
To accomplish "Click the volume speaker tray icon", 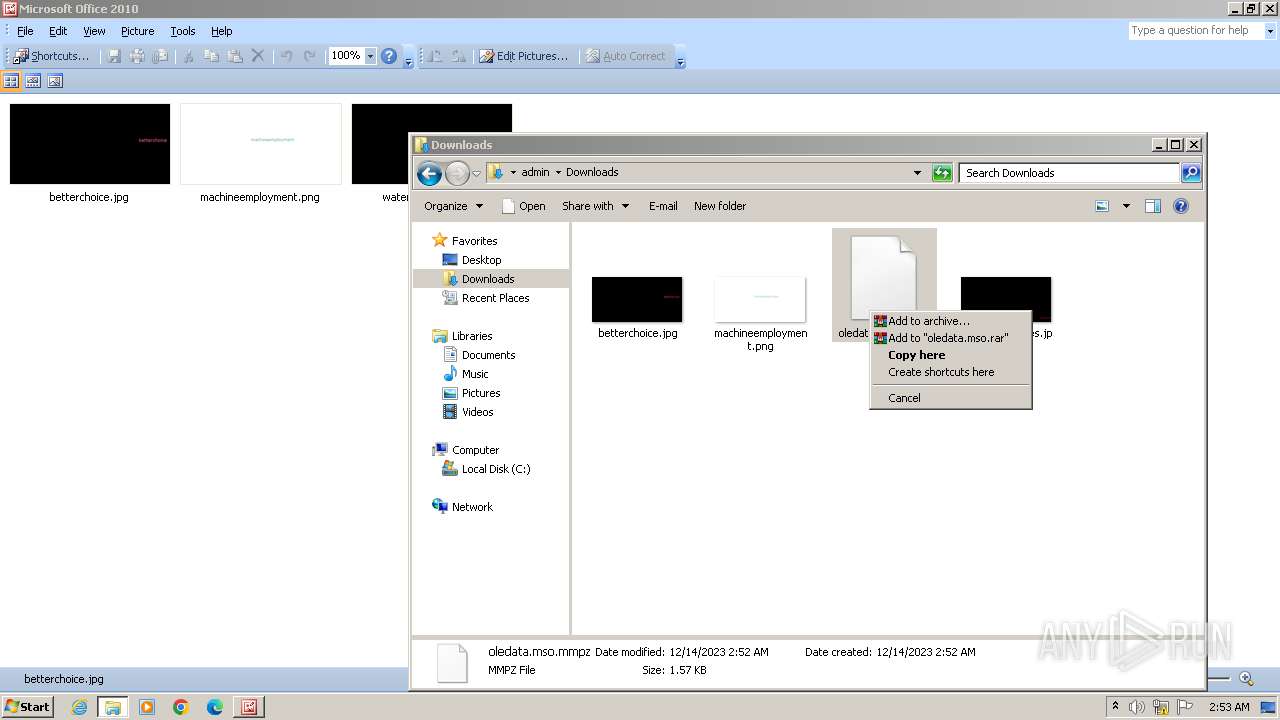I will pos(1137,707).
